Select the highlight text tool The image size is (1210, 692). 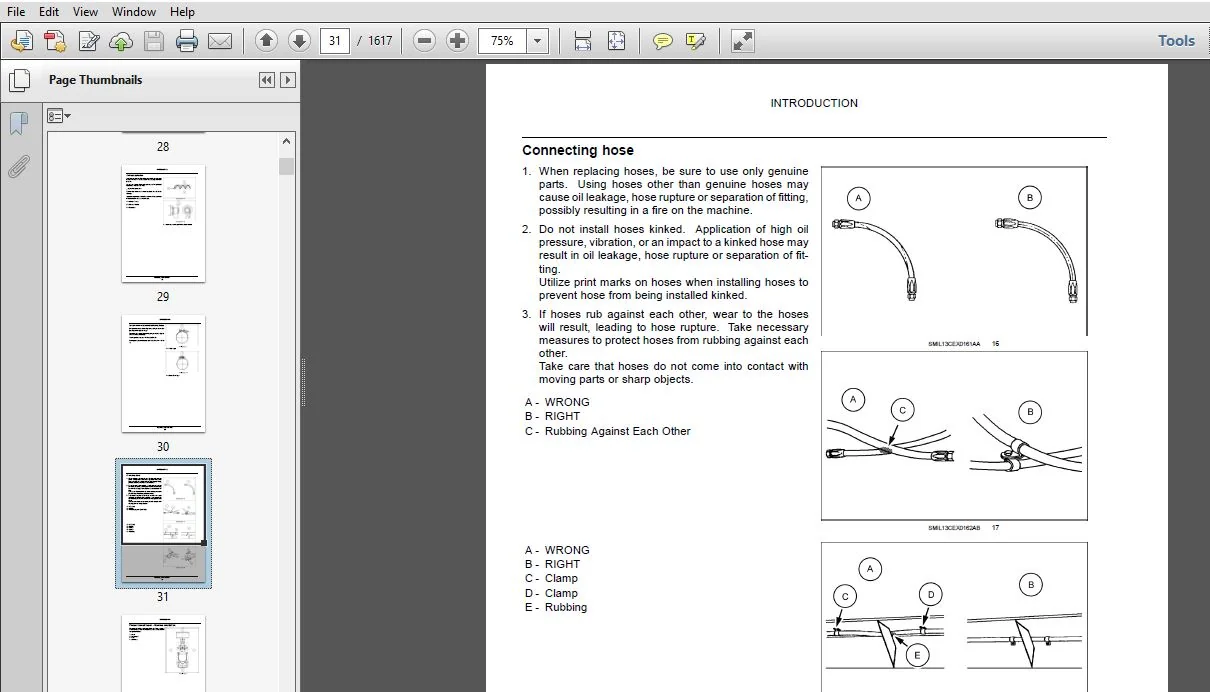coord(696,41)
